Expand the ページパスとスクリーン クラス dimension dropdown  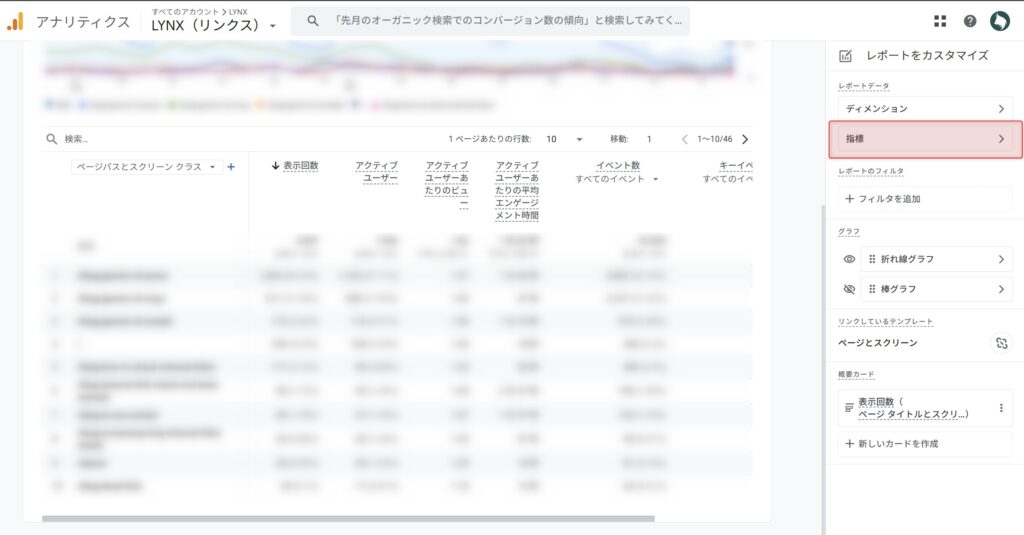coord(147,167)
